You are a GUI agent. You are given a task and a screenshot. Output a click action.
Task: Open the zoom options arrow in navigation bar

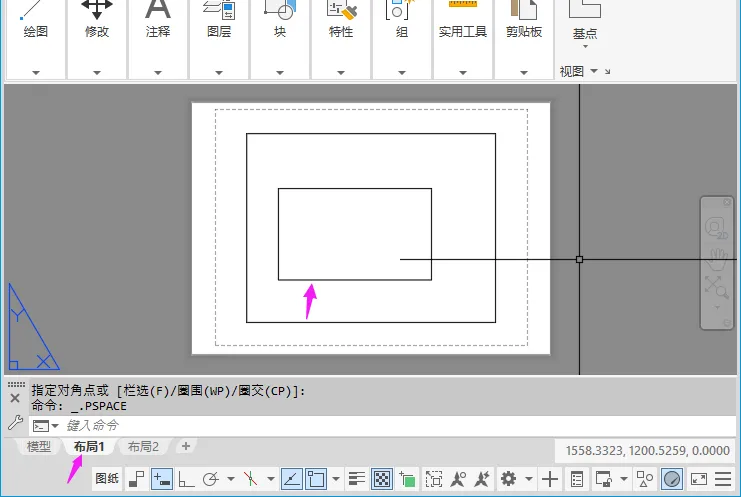point(717,307)
